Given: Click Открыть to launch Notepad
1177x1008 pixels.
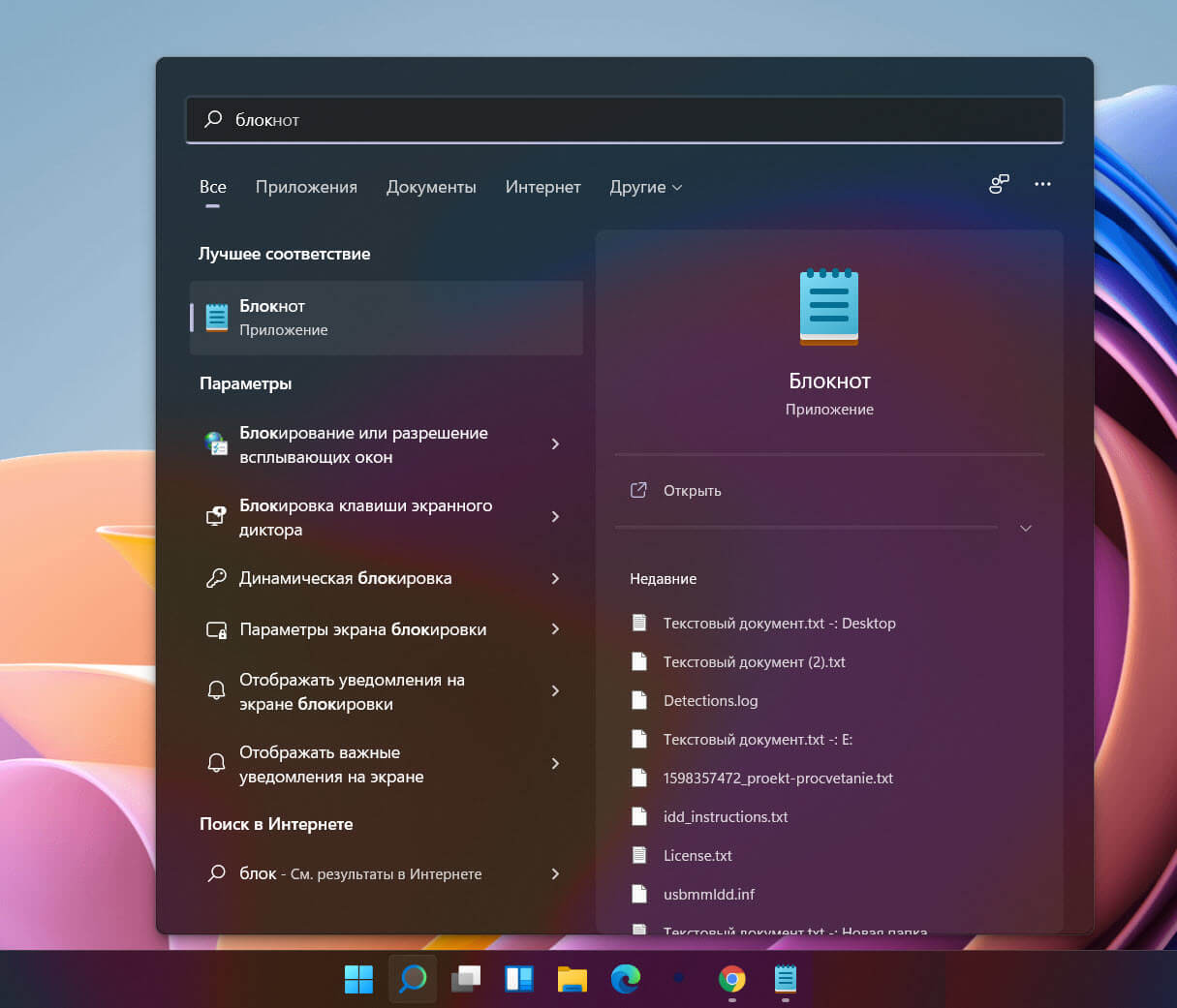Looking at the screenshot, I should tap(692, 491).
